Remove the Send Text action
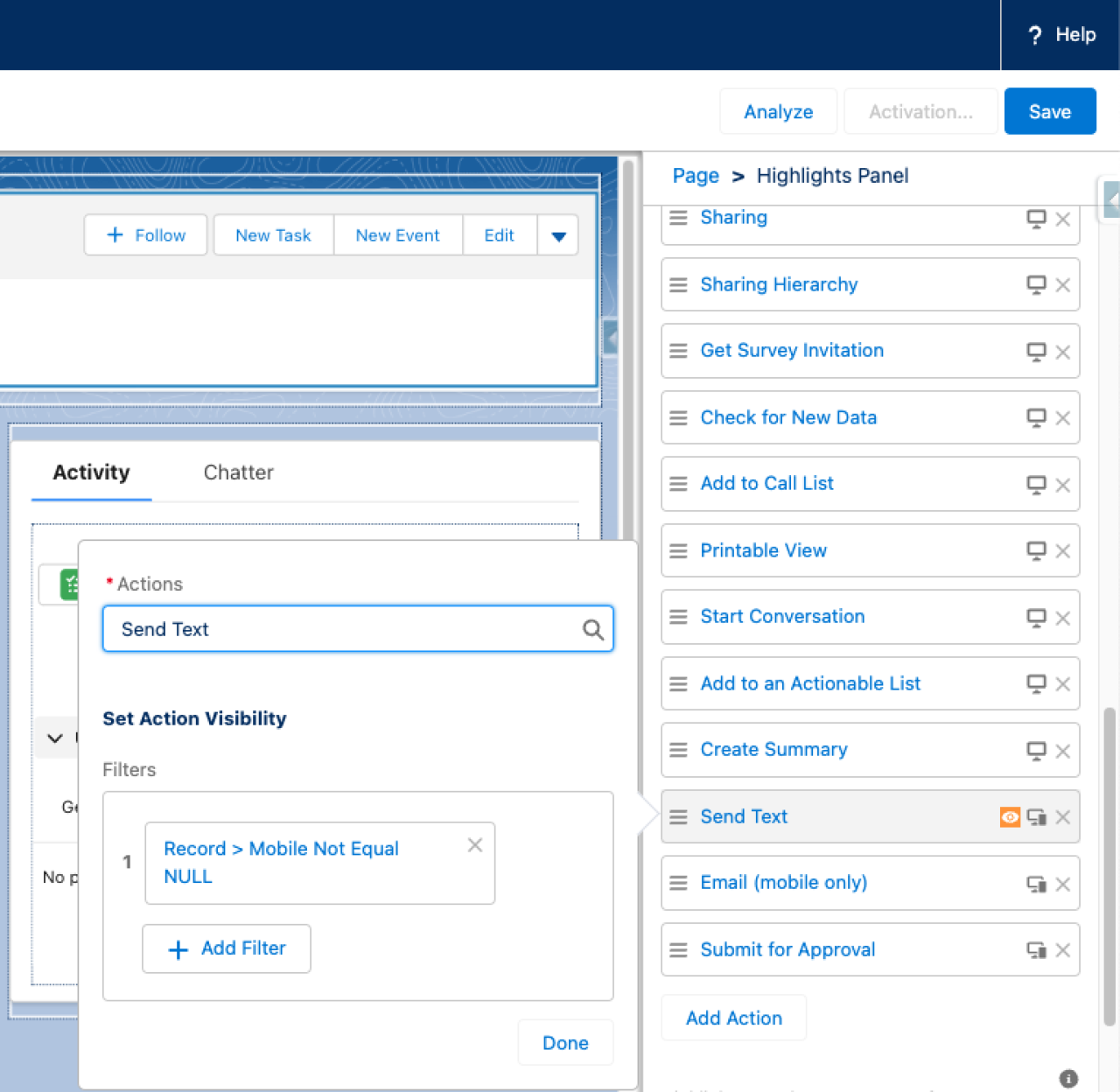The width and height of the screenshot is (1120, 1092). (1063, 817)
